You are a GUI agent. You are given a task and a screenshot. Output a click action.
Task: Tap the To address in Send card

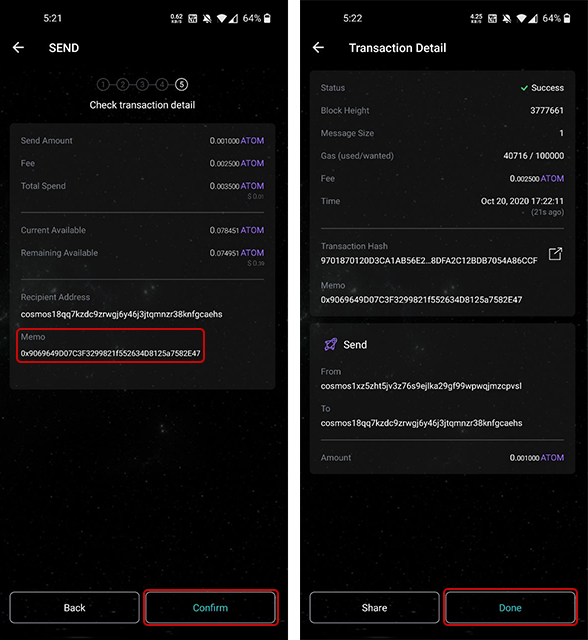421,423
